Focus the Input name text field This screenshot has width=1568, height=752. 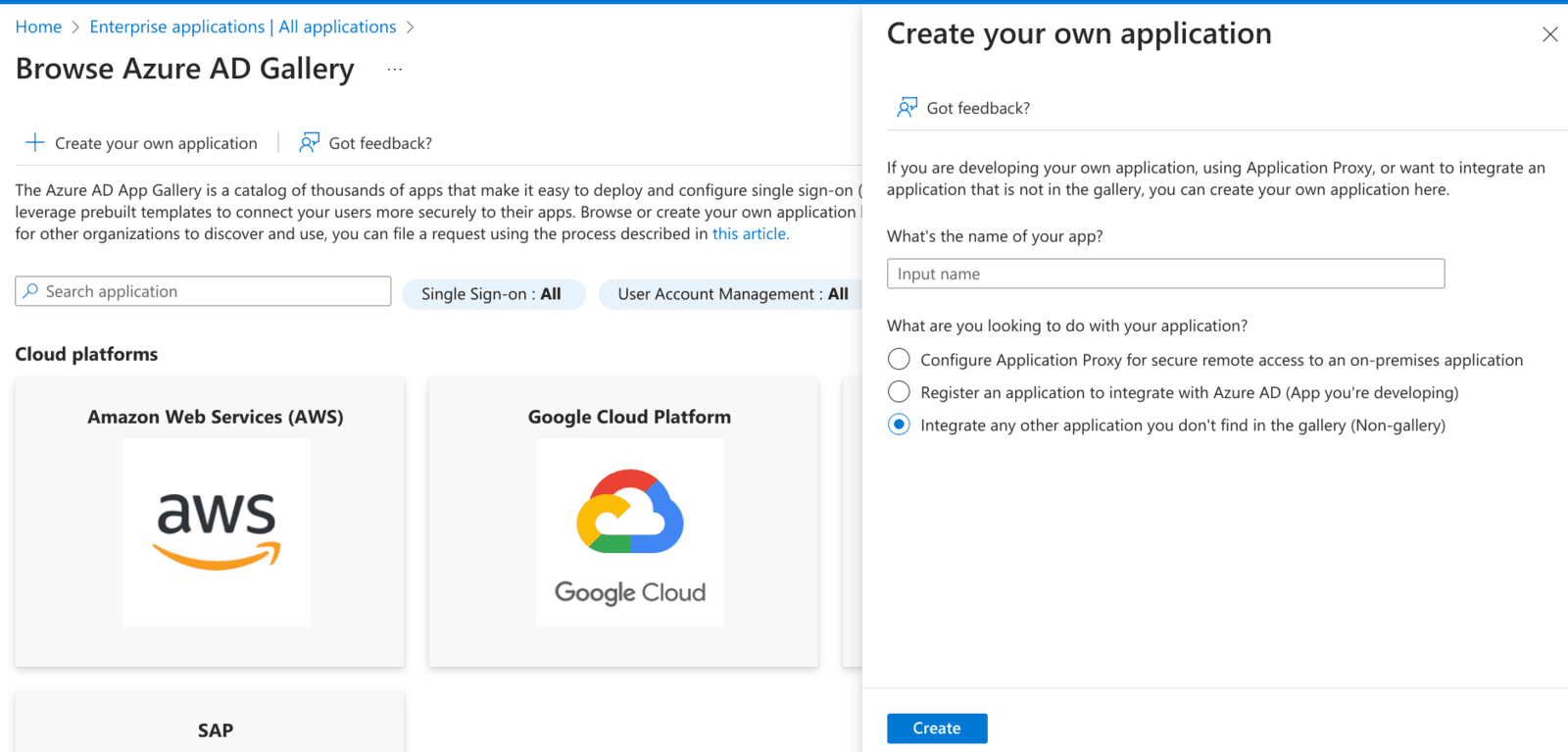[x=1165, y=274]
